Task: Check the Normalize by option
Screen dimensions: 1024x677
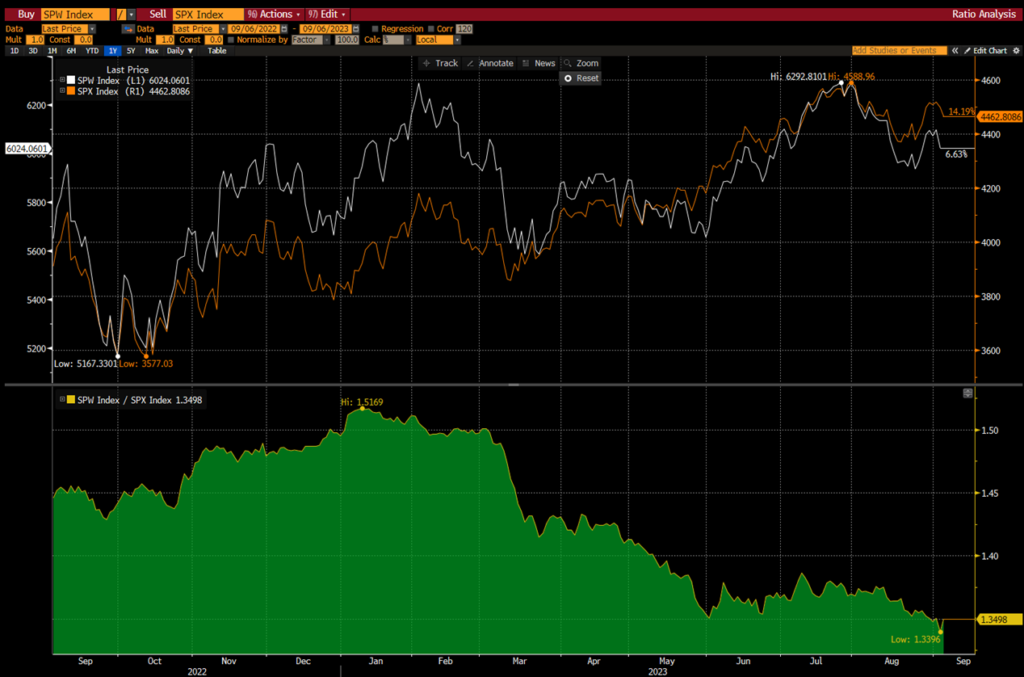Action: click(231, 40)
